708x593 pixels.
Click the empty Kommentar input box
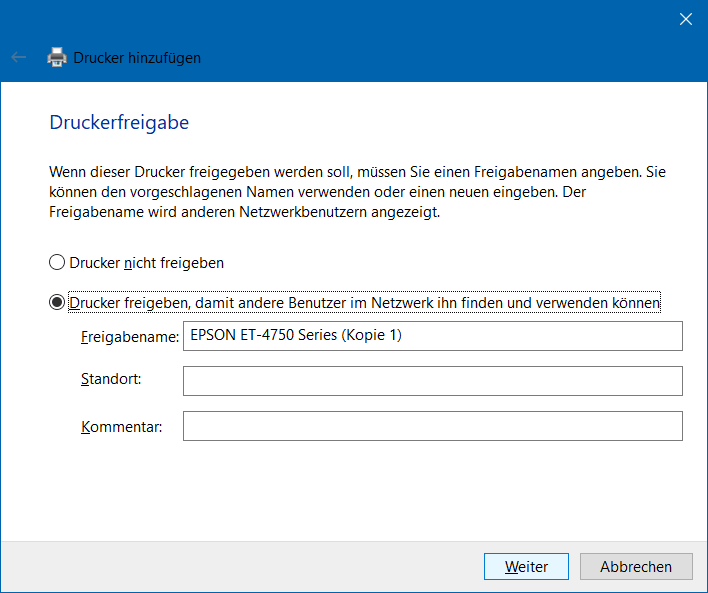tap(432, 426)
